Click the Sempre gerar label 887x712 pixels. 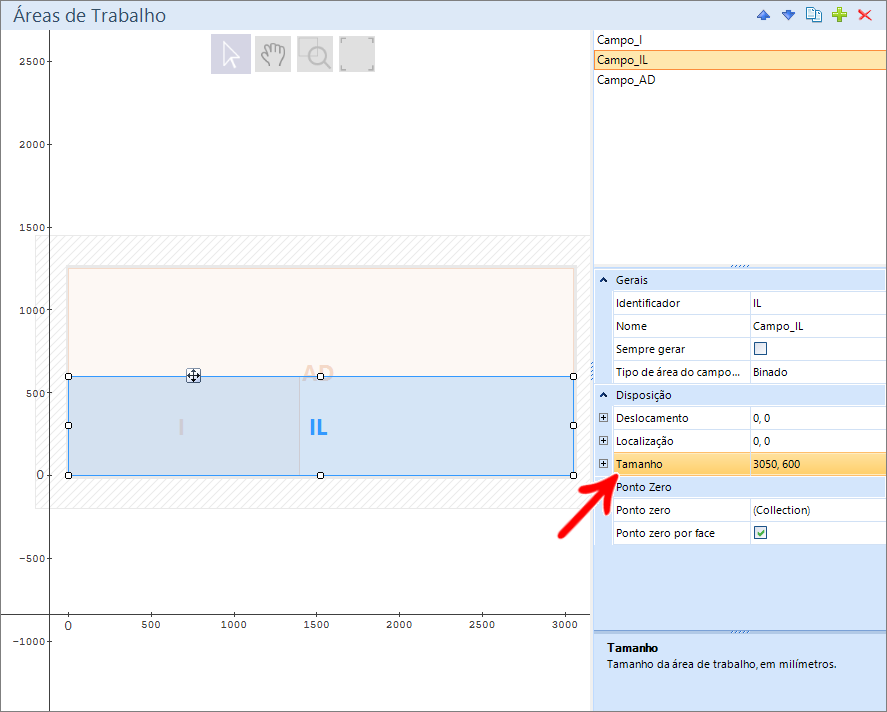pyautogui.click(x=650, y=349)
